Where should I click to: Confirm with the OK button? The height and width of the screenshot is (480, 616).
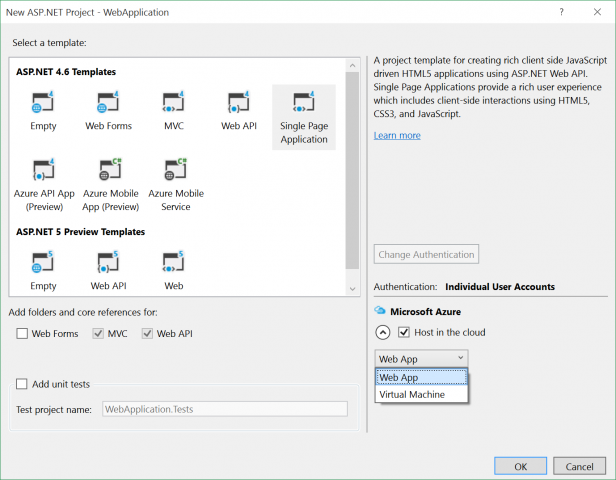[521, 466]
